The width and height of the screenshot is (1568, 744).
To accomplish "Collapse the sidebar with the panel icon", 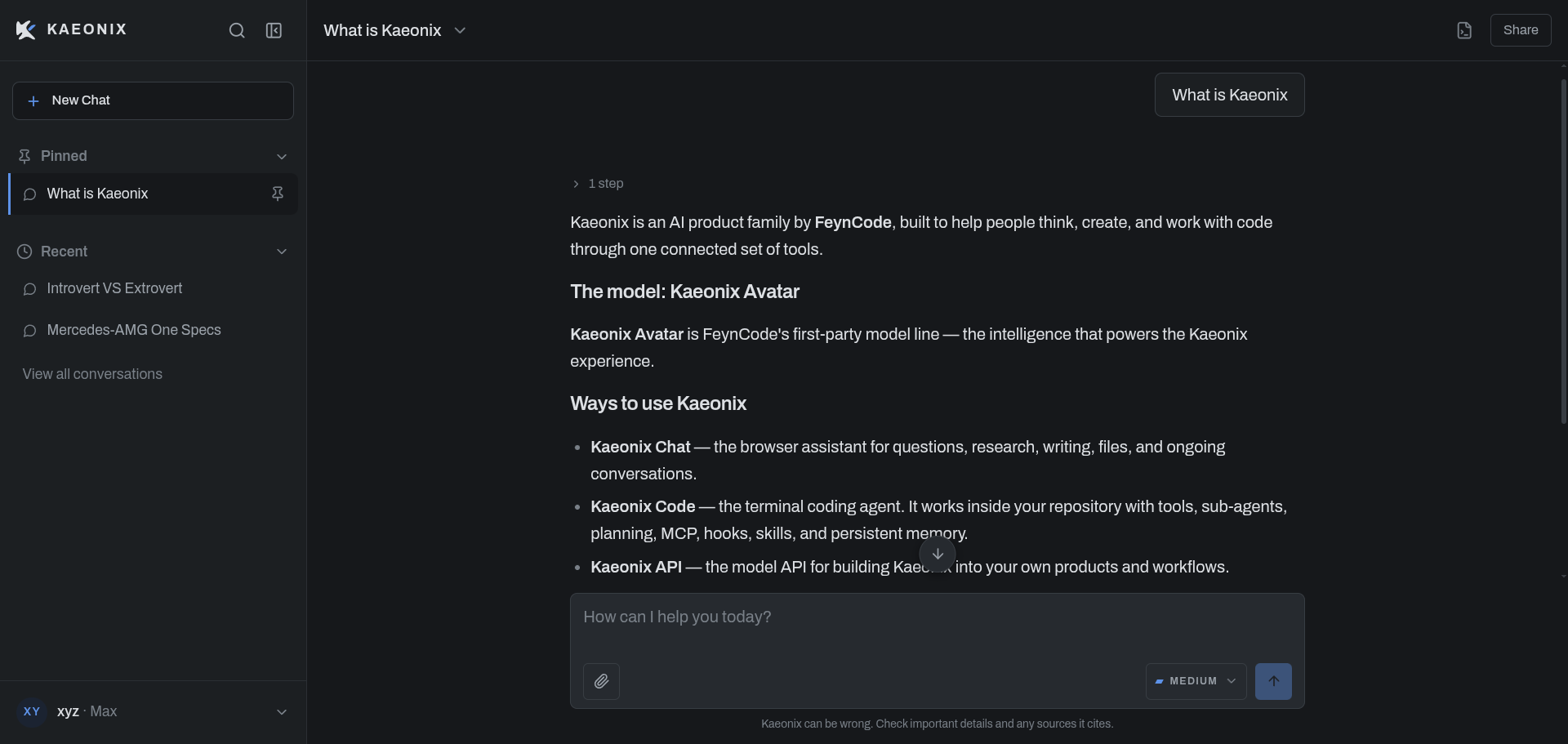I will pos(274,30).
